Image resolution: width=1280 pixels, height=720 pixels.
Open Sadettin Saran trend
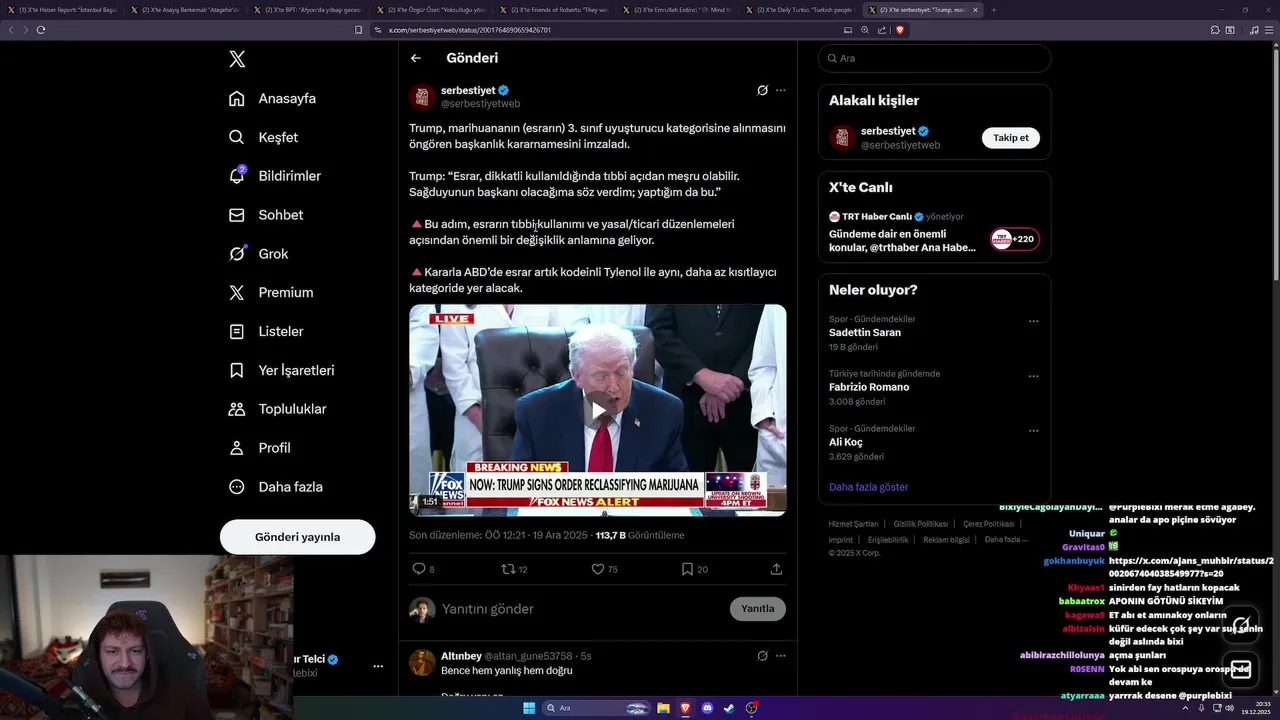coord(865,332)
